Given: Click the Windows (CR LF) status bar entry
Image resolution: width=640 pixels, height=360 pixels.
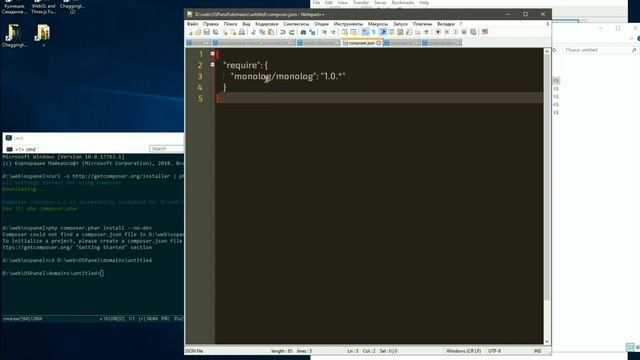Looking at the screenshot, I should tap(463, 351).
